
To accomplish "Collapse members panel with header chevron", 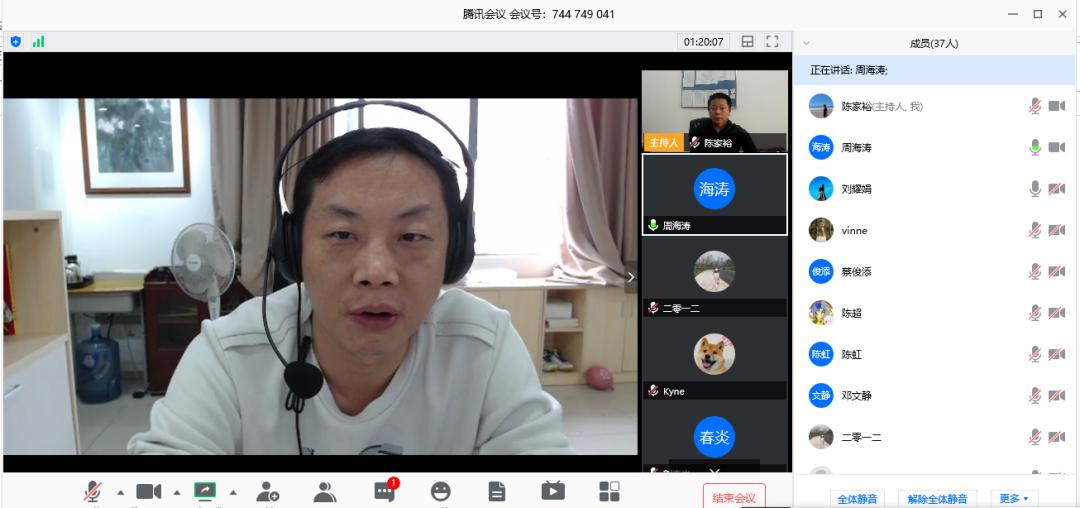I will coord(807,43).
